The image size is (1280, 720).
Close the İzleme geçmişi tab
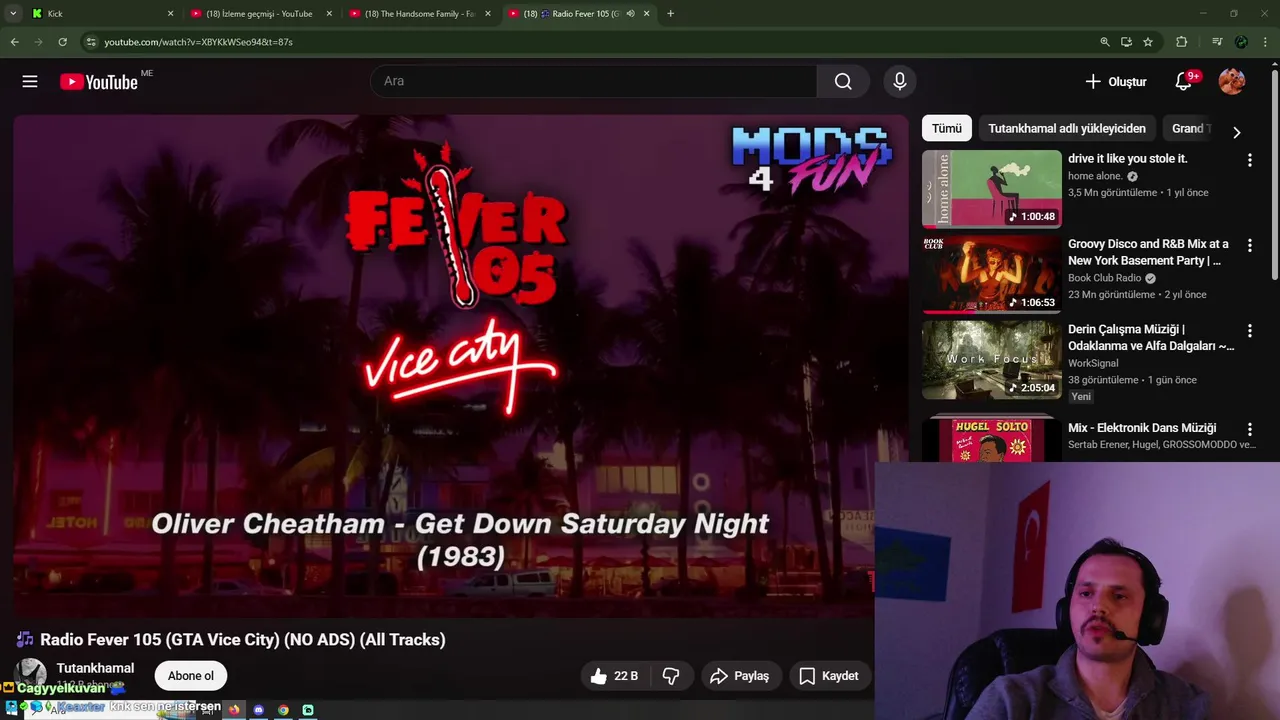(329, 14)
